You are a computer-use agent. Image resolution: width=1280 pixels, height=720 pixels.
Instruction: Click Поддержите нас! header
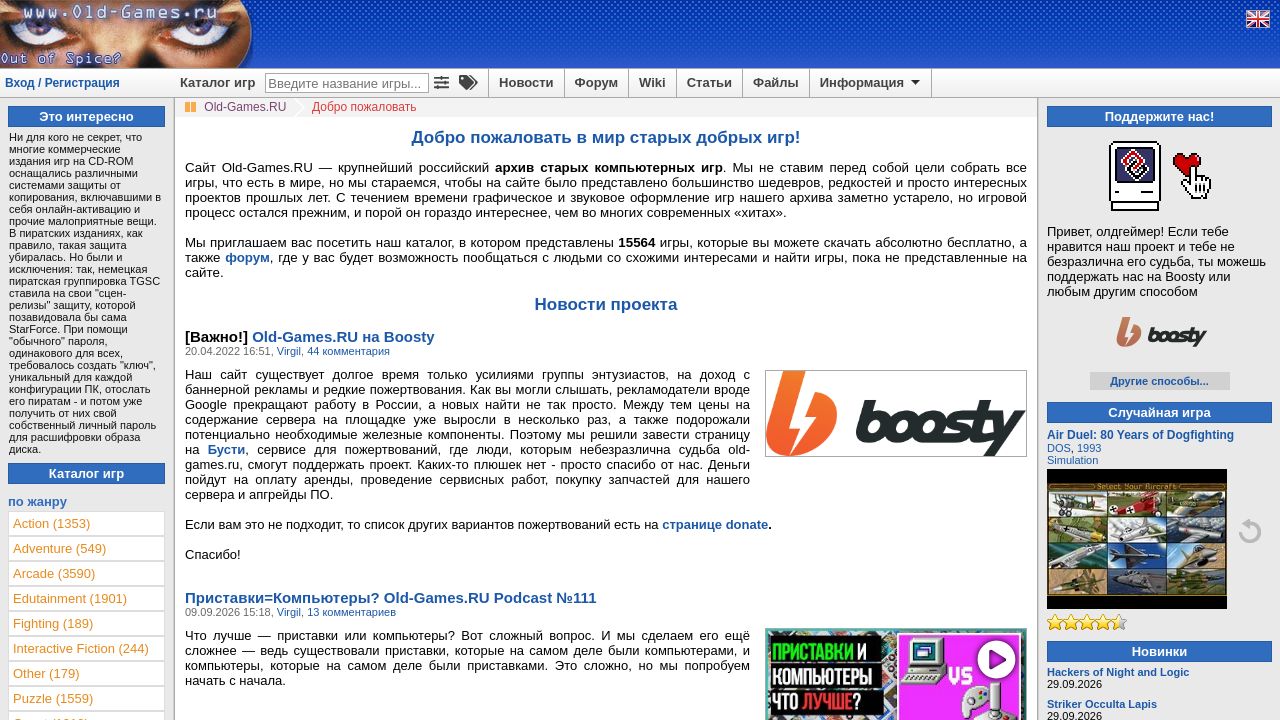(1159, 117)
